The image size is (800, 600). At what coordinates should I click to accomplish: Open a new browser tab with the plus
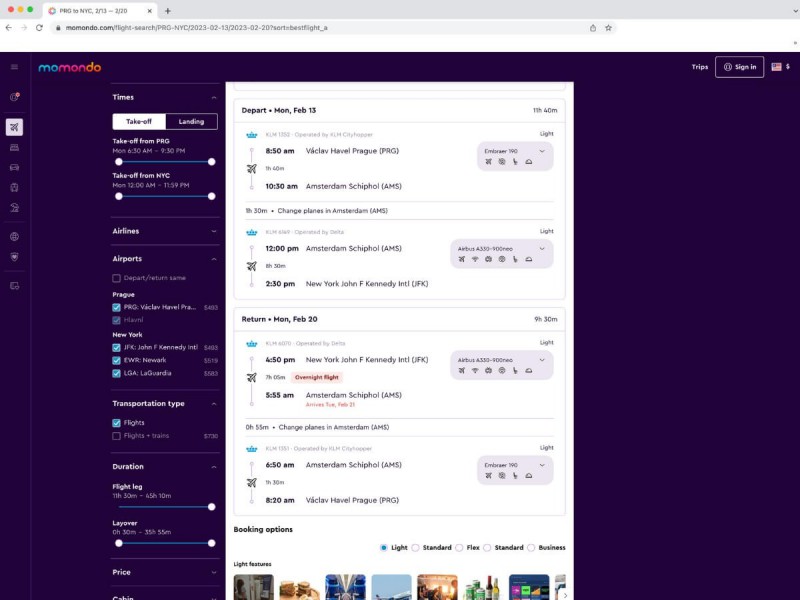click(167, 11)
